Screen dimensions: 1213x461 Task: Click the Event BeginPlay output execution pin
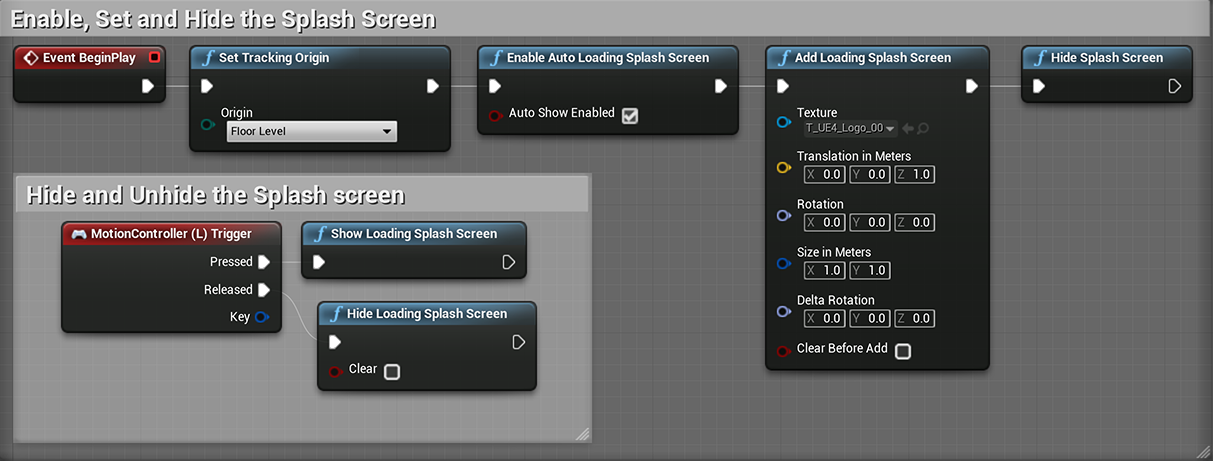(x=148, y=87)
